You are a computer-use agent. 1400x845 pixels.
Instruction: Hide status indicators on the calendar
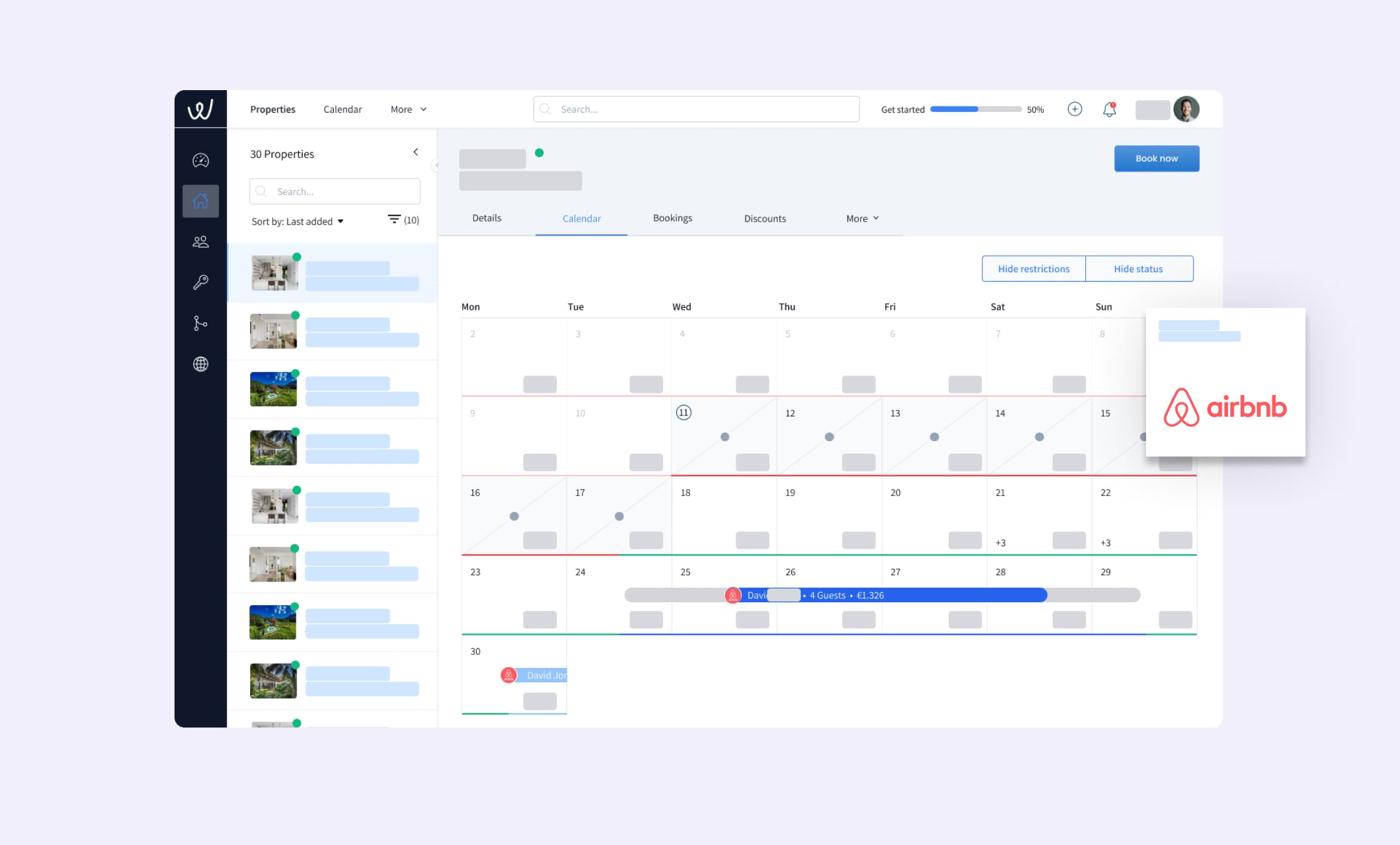pos(1138,268)
